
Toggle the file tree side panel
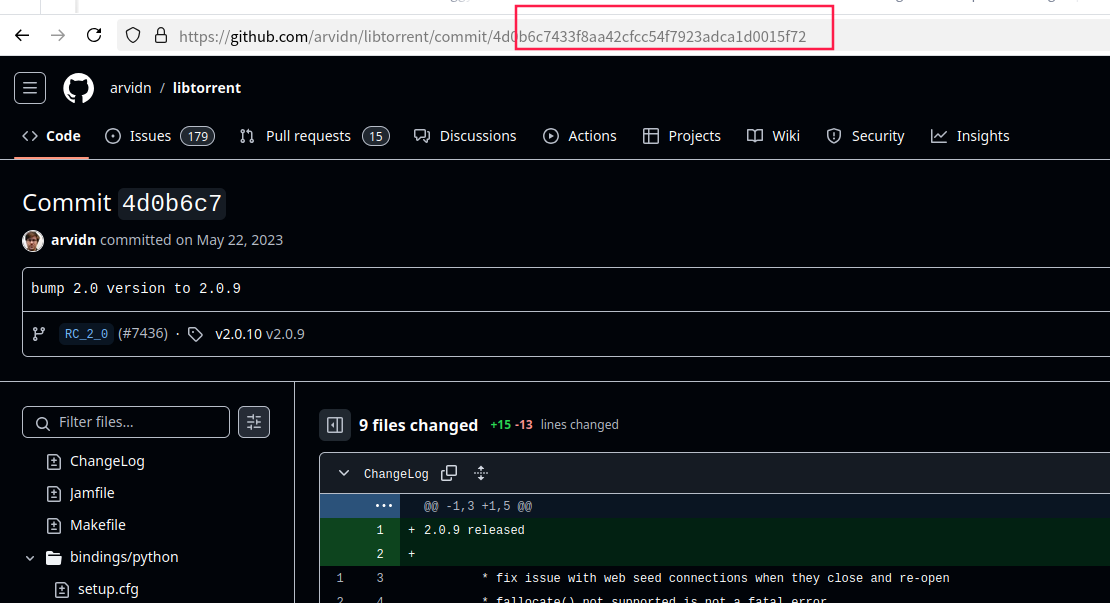click(335, 425)
